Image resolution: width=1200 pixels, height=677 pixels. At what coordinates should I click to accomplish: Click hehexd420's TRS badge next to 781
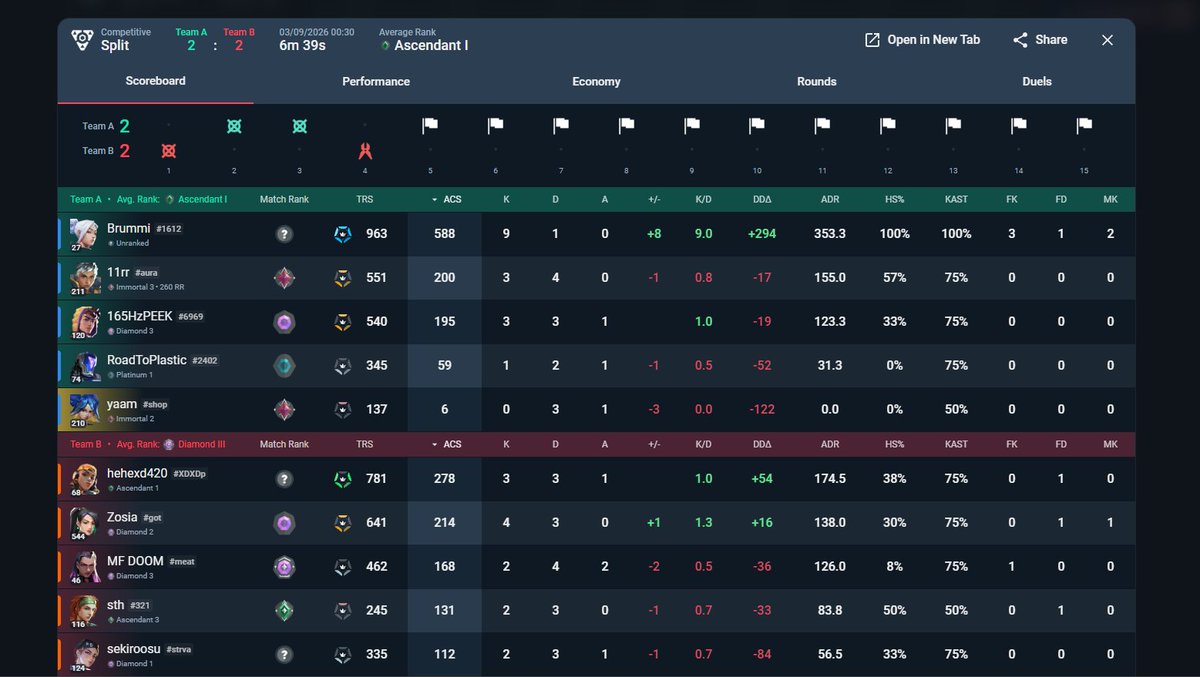tap(343, 479)
